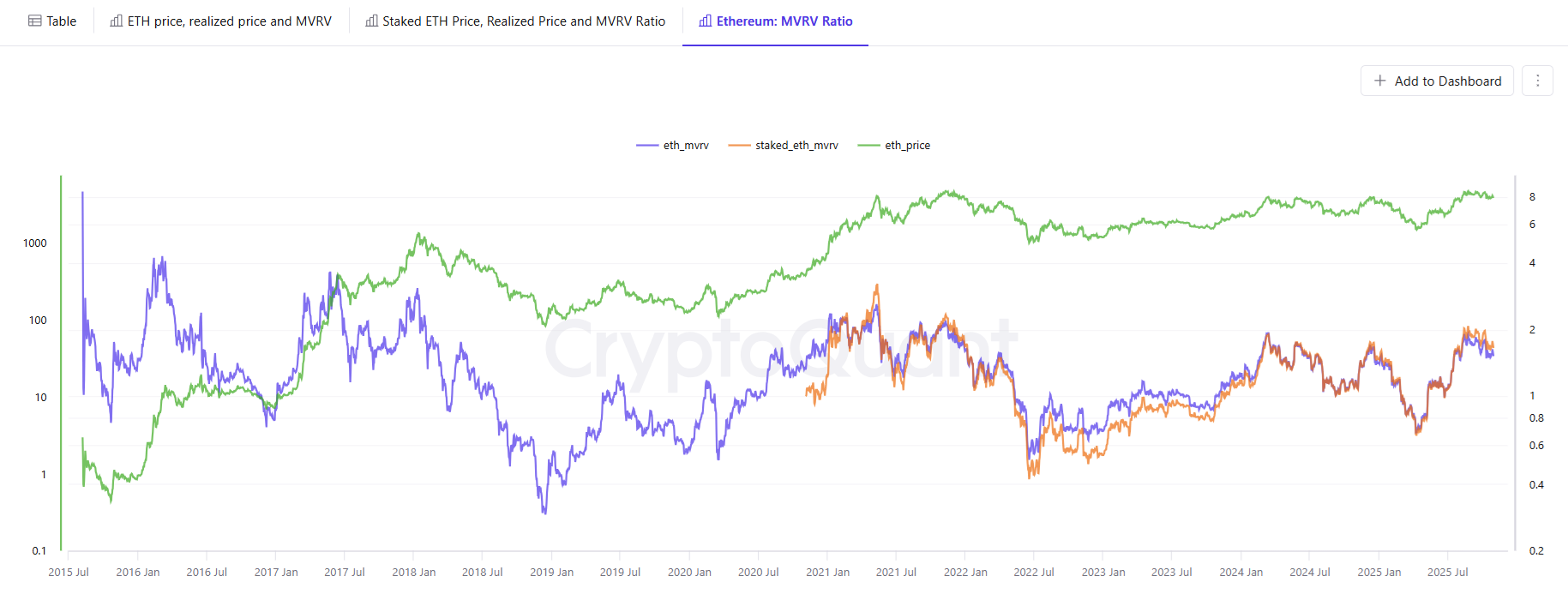Click the plus icon on Add to Dashboard
Screen dimensions: 1568x600
[1380, 81]
